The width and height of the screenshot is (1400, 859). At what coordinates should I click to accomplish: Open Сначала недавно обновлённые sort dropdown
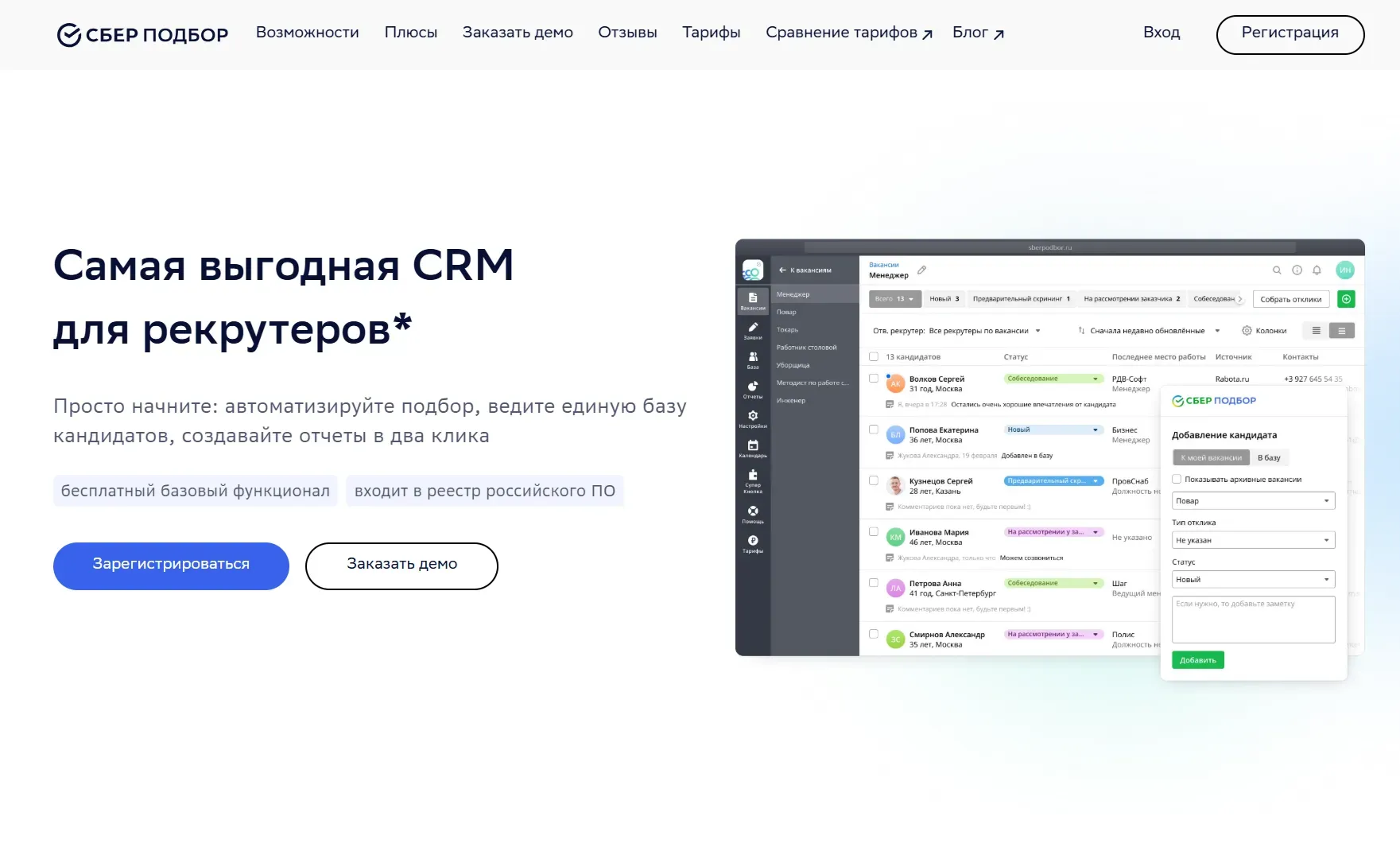coord(1154,331)
